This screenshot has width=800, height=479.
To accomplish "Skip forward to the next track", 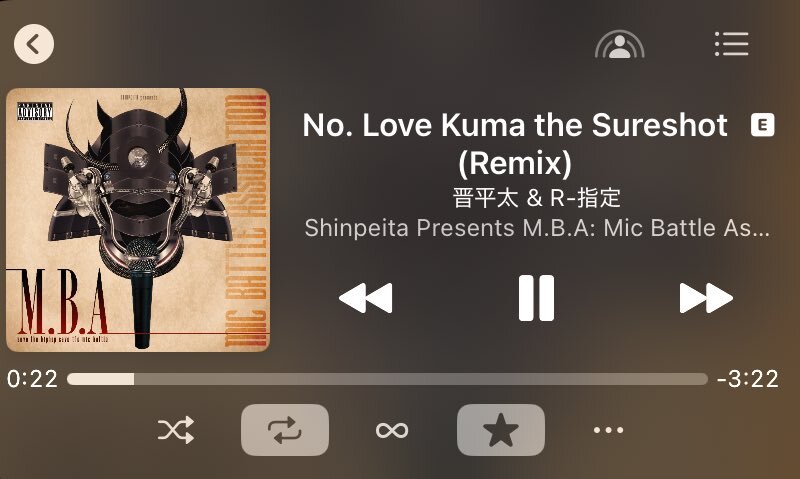I will pos(706,298).
